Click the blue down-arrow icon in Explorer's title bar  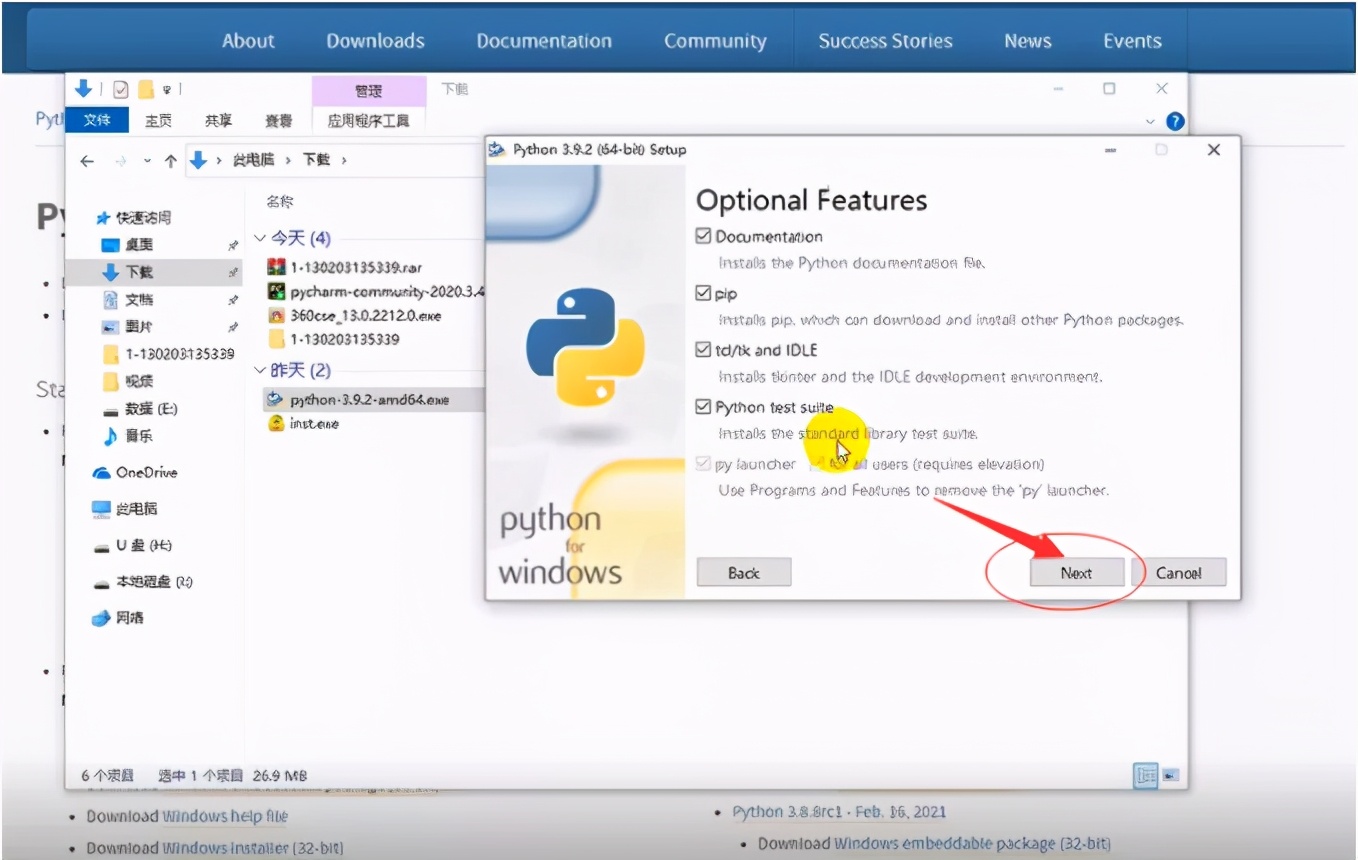pyautogui.click(x=83, y=89)
